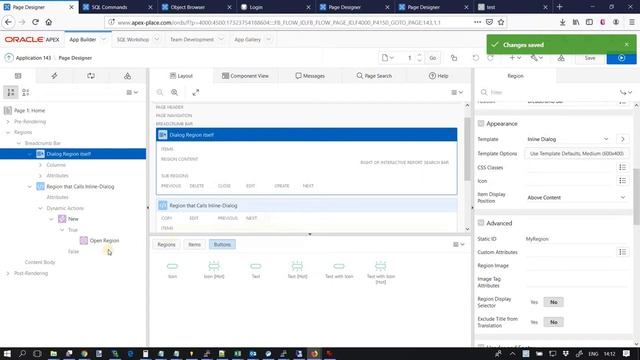This screenshot has height=360, width=640.
Task: Open the Shared Components tab icon
Action: pyautogui.click(x=127, y=76)
